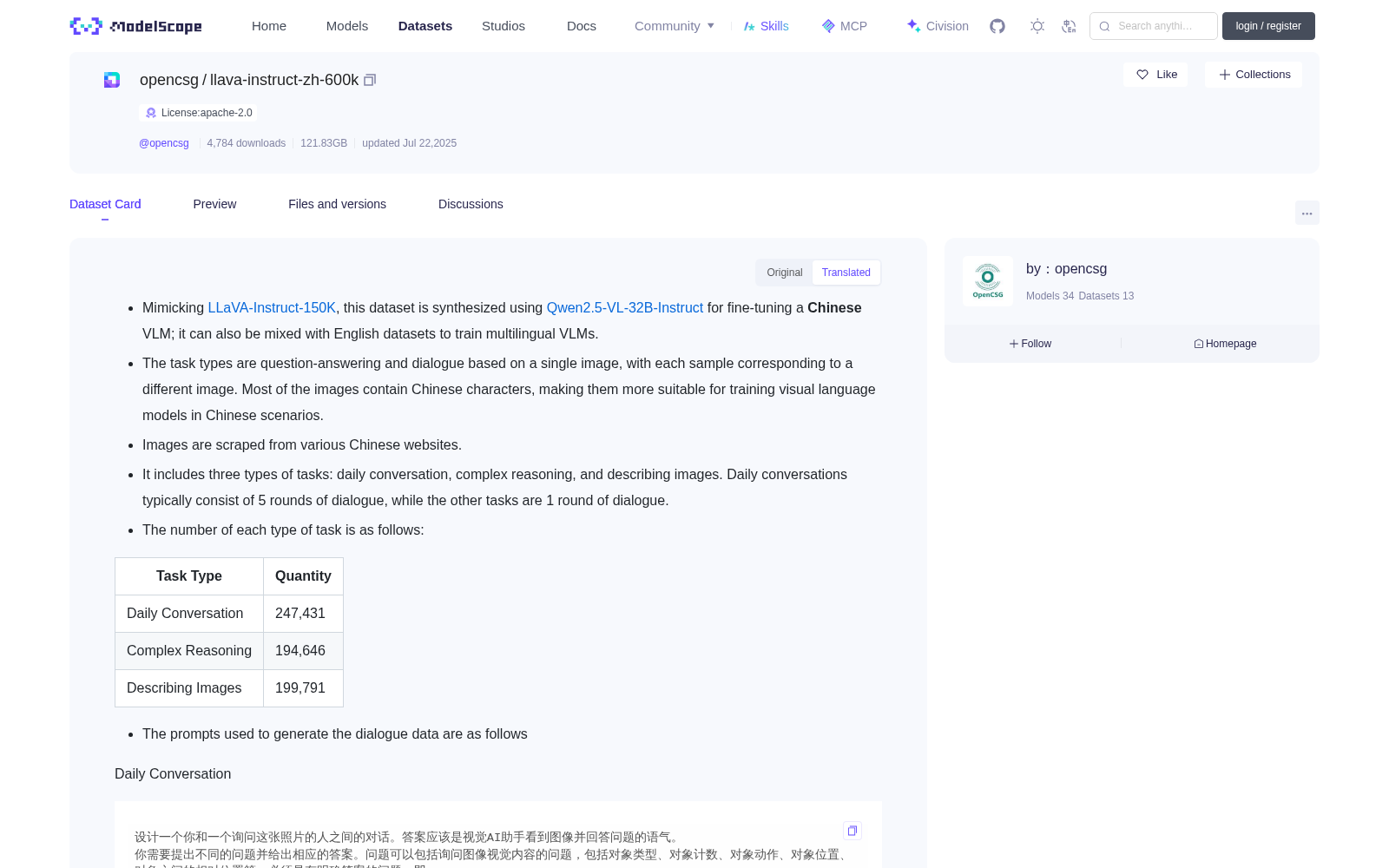This screenshot has height=868, width=1389.
Task: Click the MCP diamond icon
Action: coord(828,26)
